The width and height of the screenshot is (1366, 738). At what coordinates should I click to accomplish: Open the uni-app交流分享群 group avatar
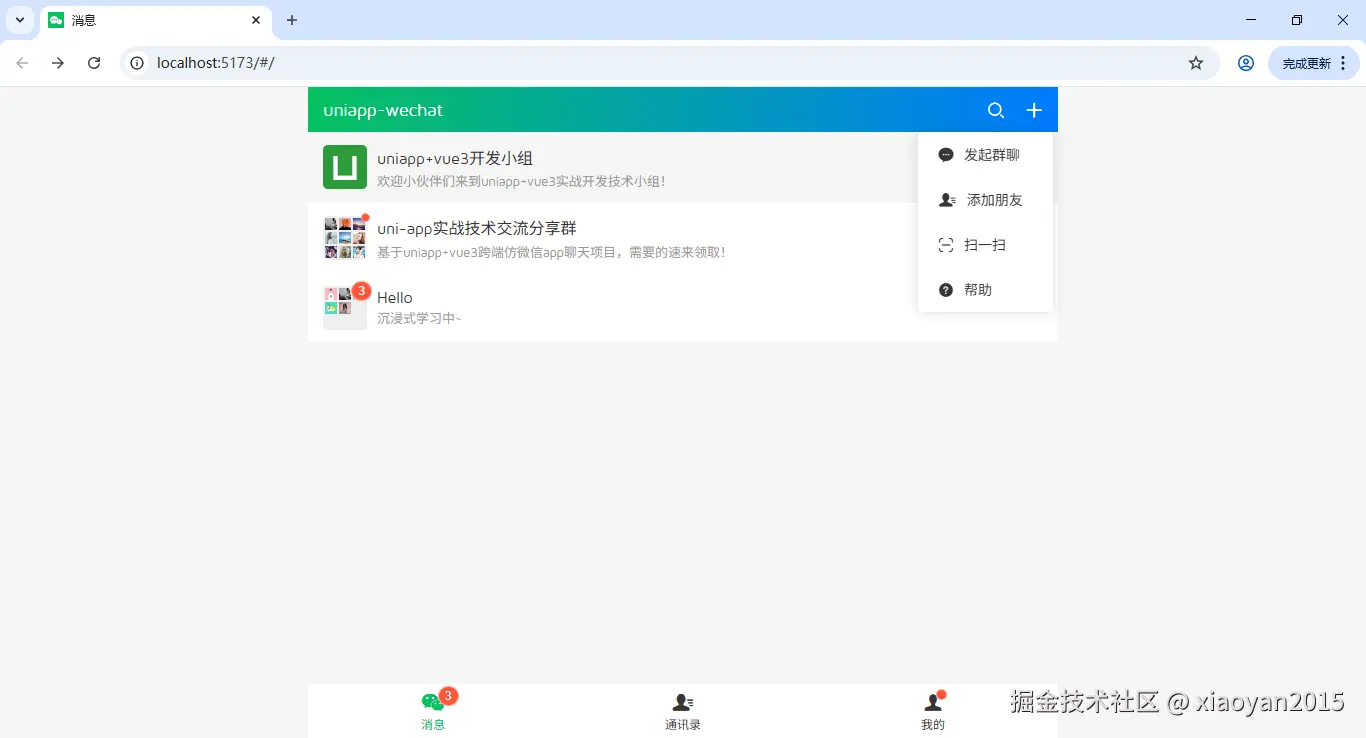click(x=345, y=237)
